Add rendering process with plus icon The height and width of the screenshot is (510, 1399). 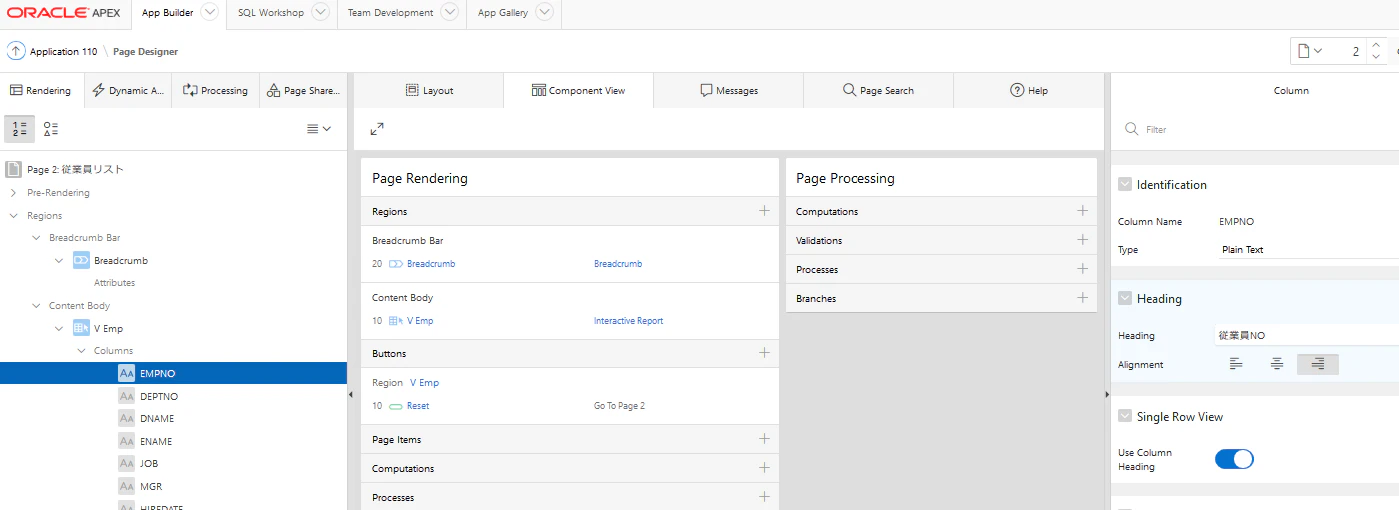pyautogui.click(x=764, y=497)
